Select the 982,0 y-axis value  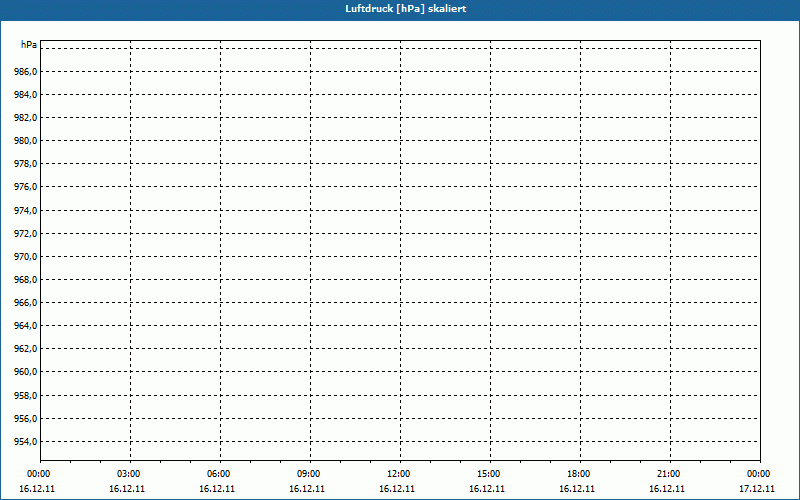(x=26, y=117)
